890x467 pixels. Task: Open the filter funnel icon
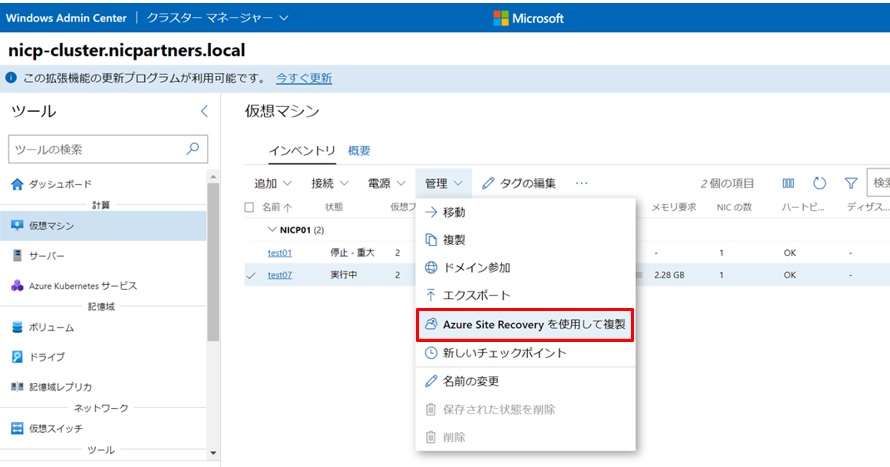coord(851,183)
